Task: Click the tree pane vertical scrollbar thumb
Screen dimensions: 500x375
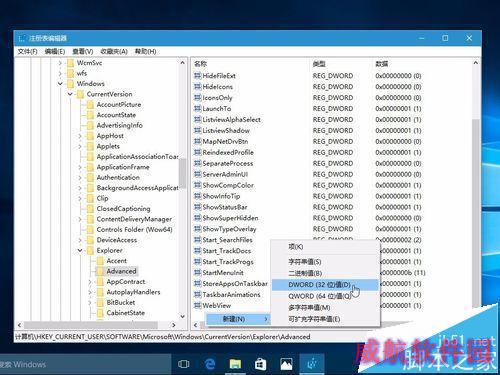Action: (182, 172)
